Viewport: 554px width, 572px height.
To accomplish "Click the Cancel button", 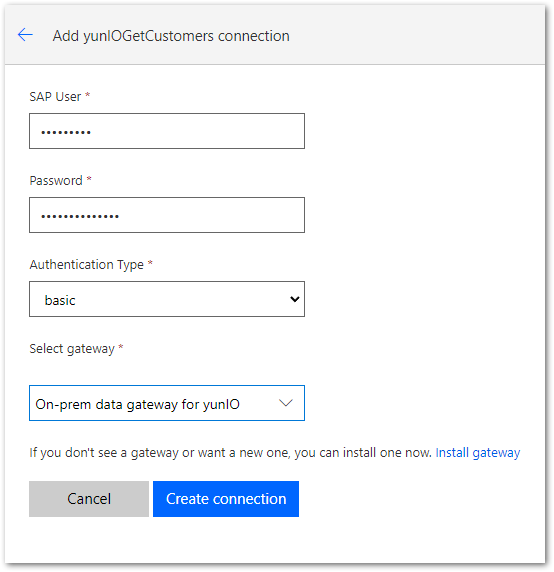I will [89, 499].
